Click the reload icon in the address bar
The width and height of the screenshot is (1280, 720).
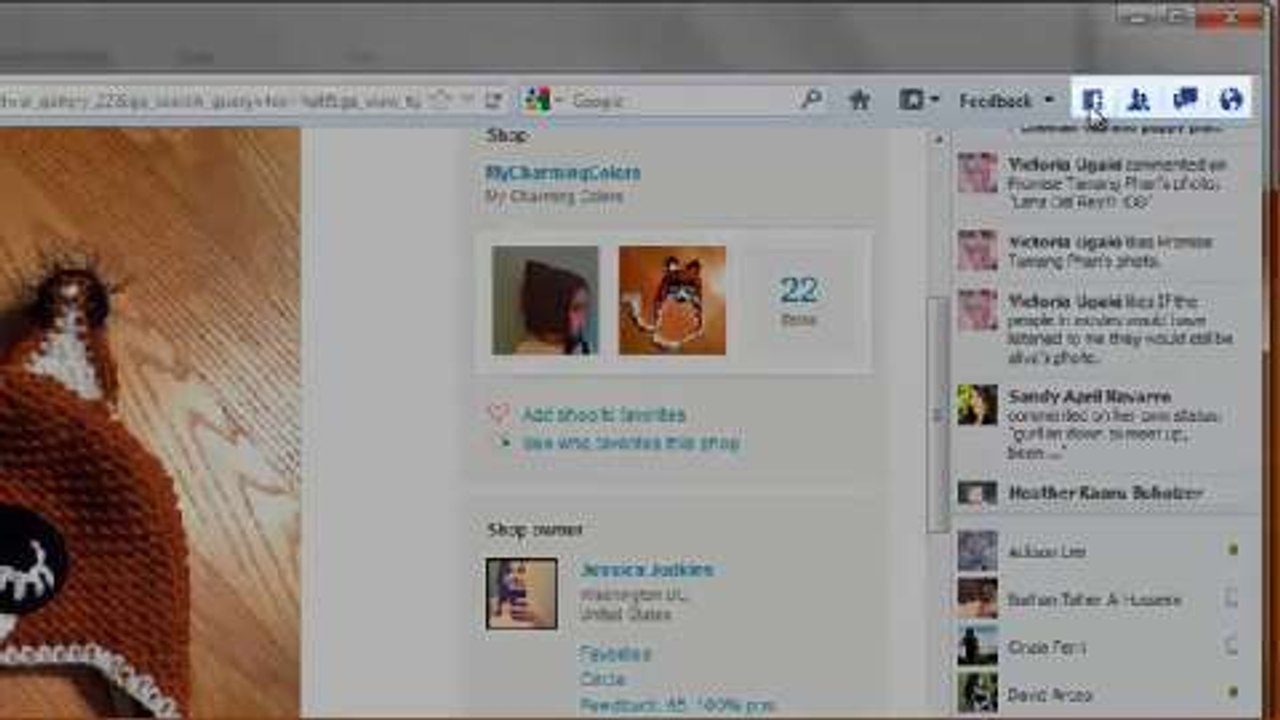click(x=493, y=100)
